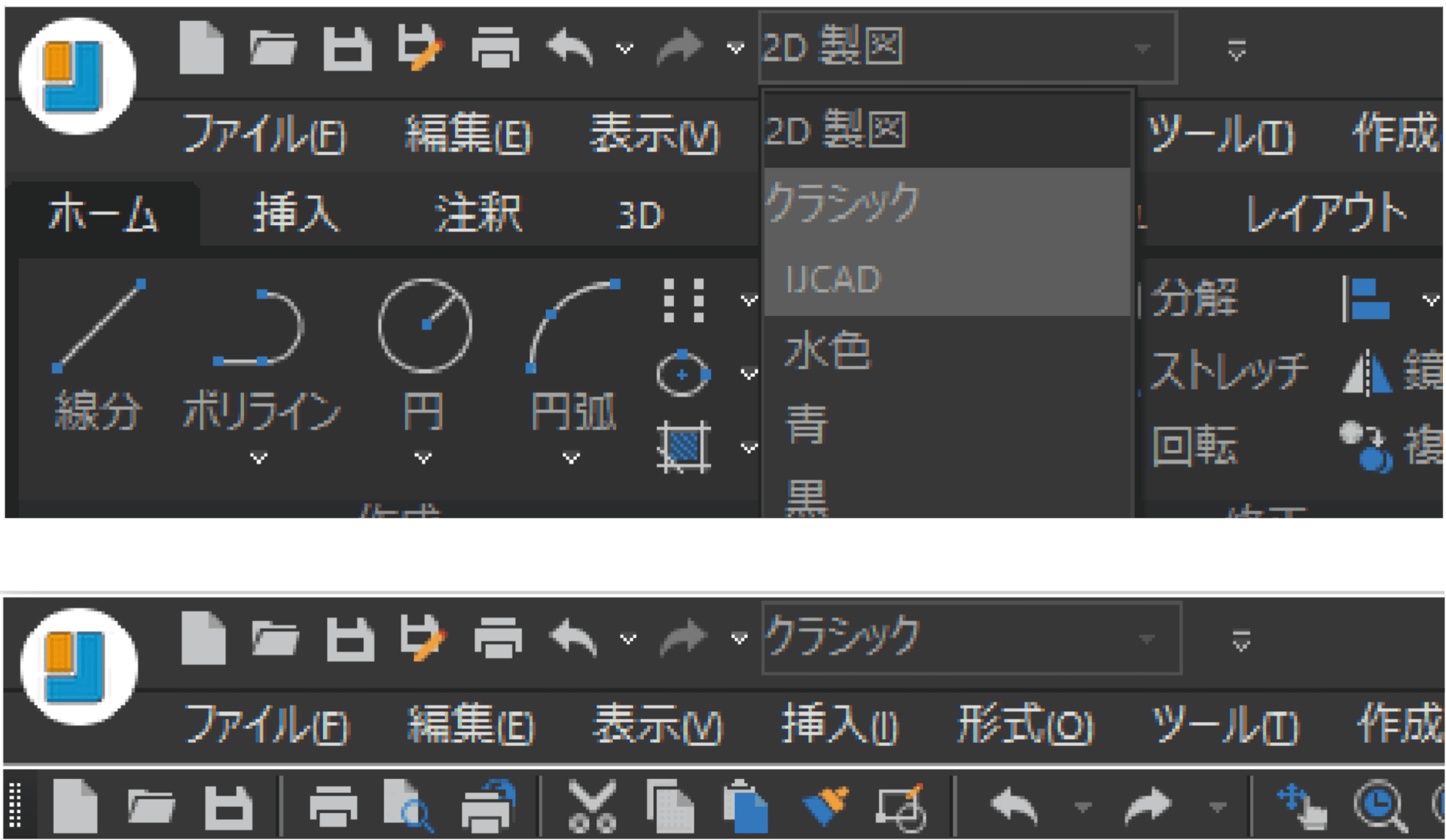Click Match Properties brush in クラシック toolbar
The height and width of the screenshot is (840, 1446).
tap(825, 806)
